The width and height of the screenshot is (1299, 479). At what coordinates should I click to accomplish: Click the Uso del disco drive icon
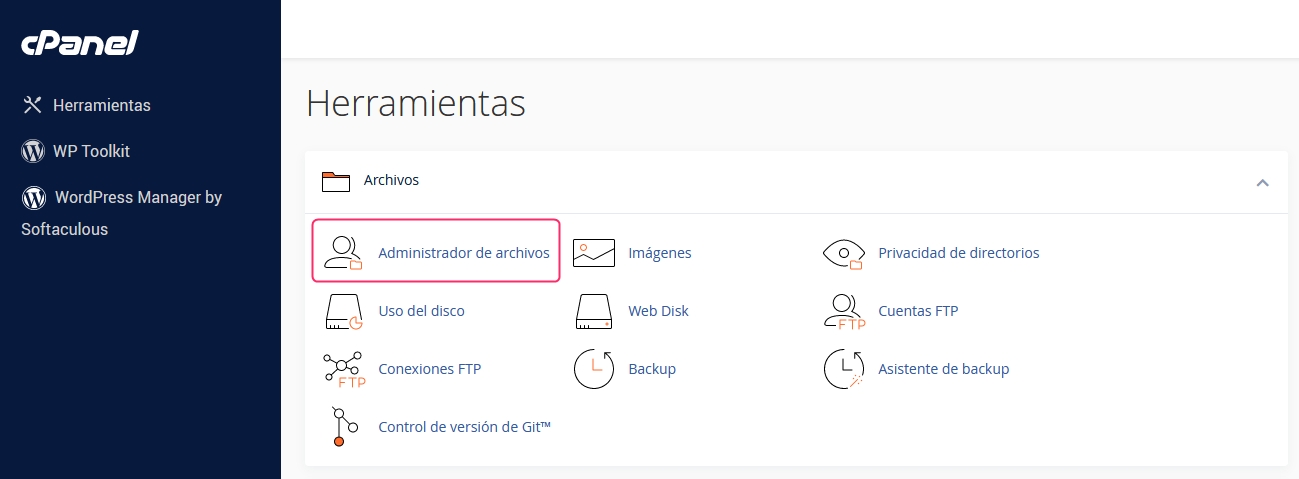pos(343,312)
